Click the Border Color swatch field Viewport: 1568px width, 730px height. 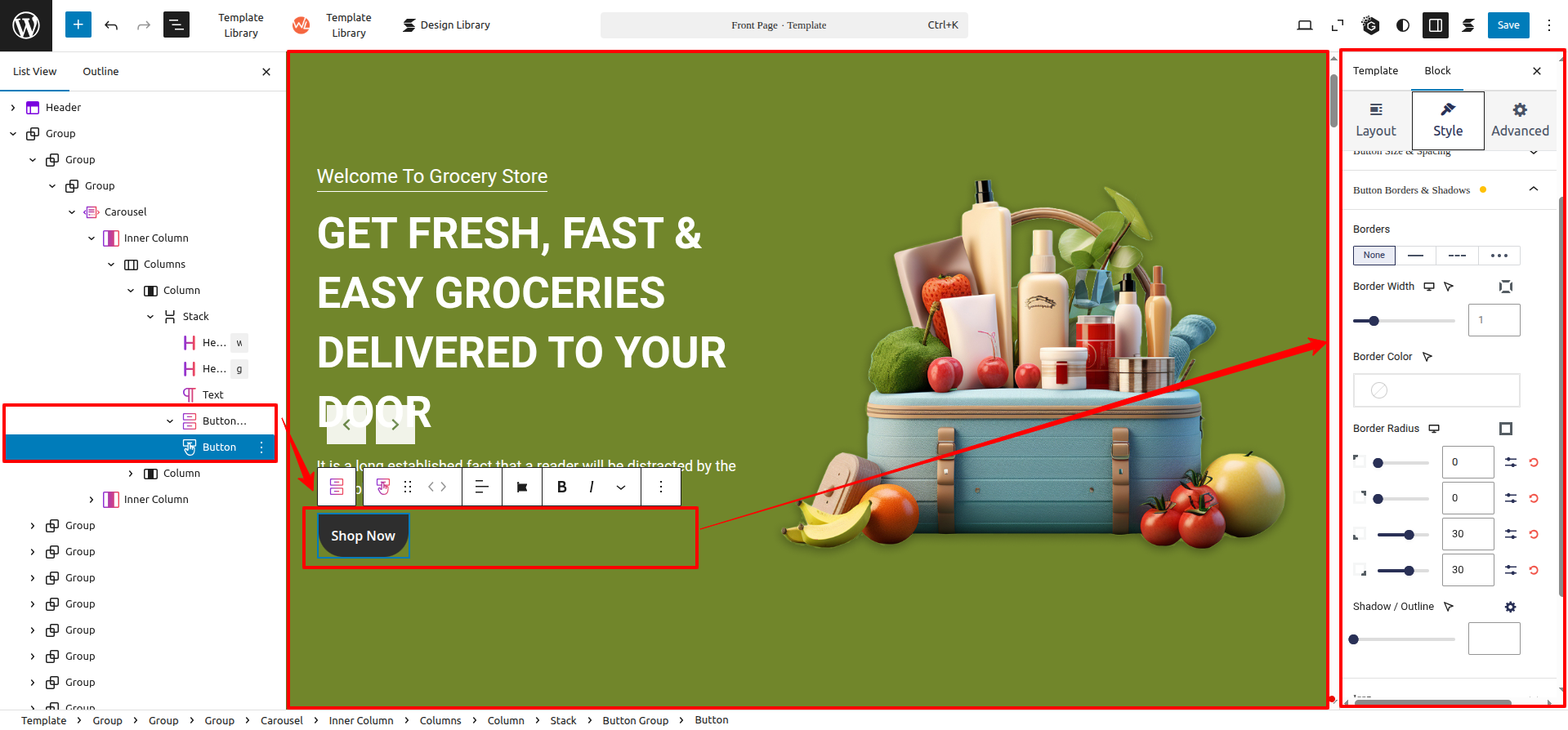pos(1436,390)
